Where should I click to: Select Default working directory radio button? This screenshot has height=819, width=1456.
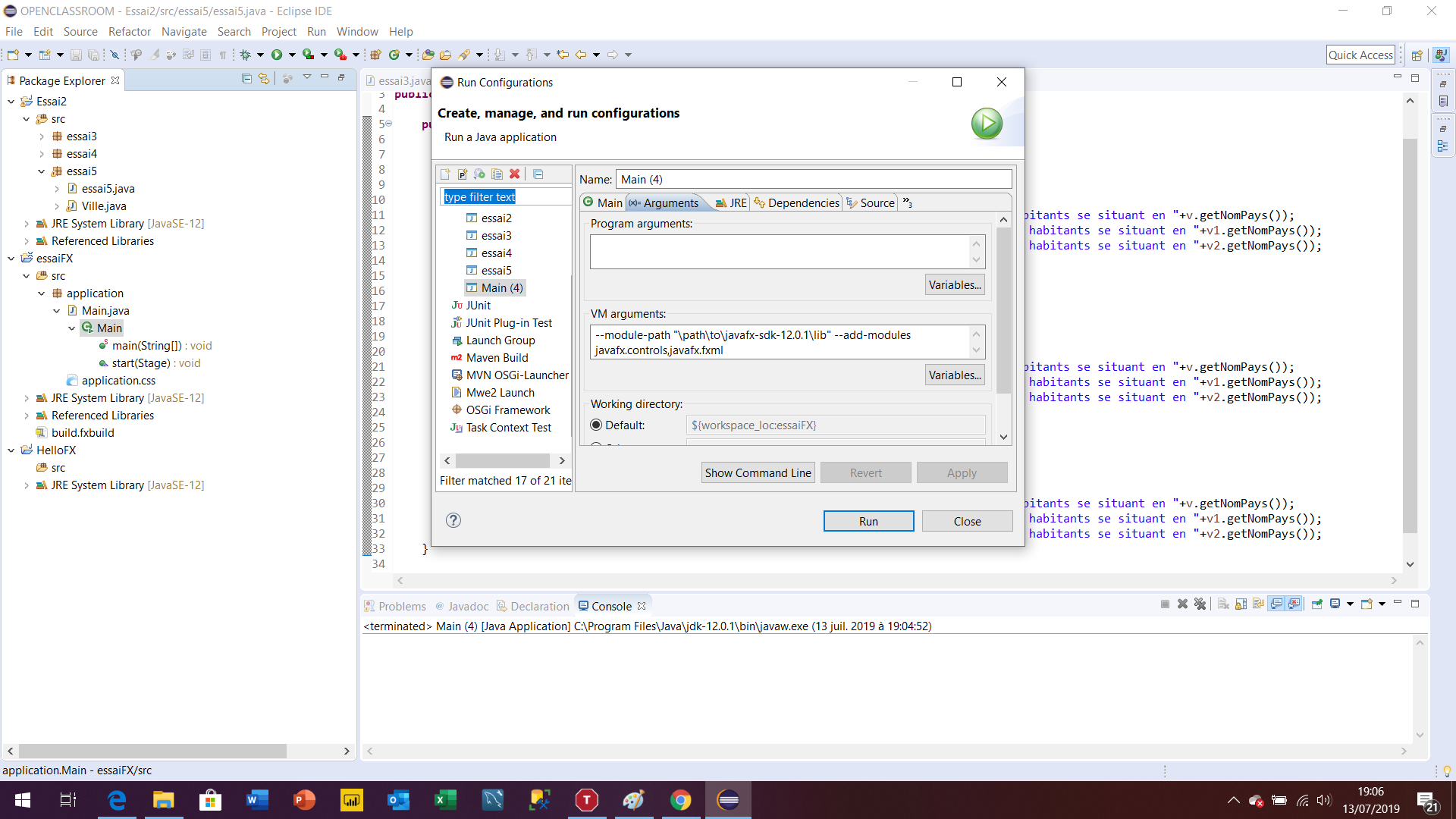point(596,425)
